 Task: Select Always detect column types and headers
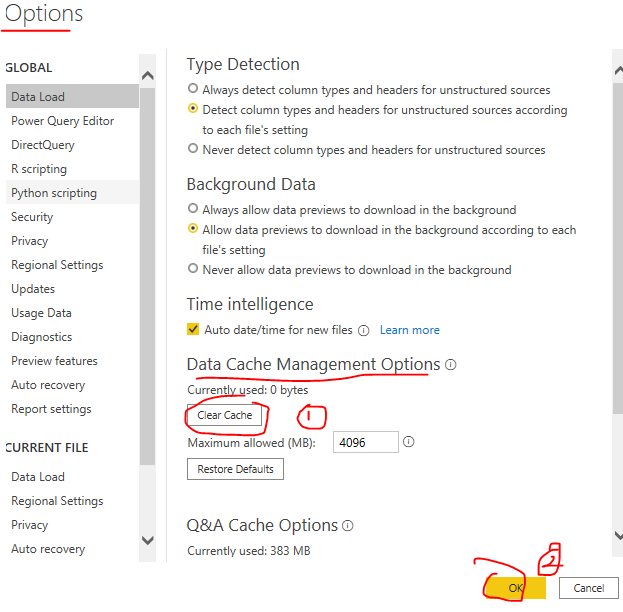click(193, 88)
